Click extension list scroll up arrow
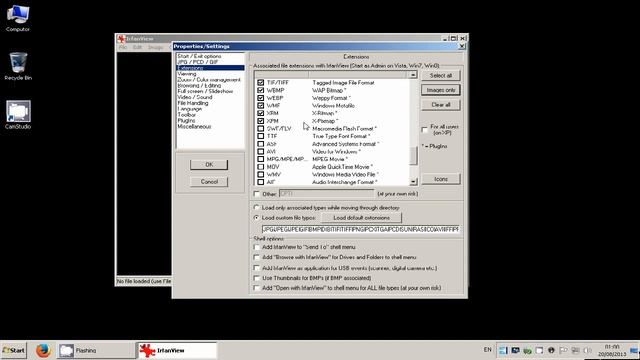Viewport: 640px width, 360px height. pyautogui.click(x=413, y=75)
